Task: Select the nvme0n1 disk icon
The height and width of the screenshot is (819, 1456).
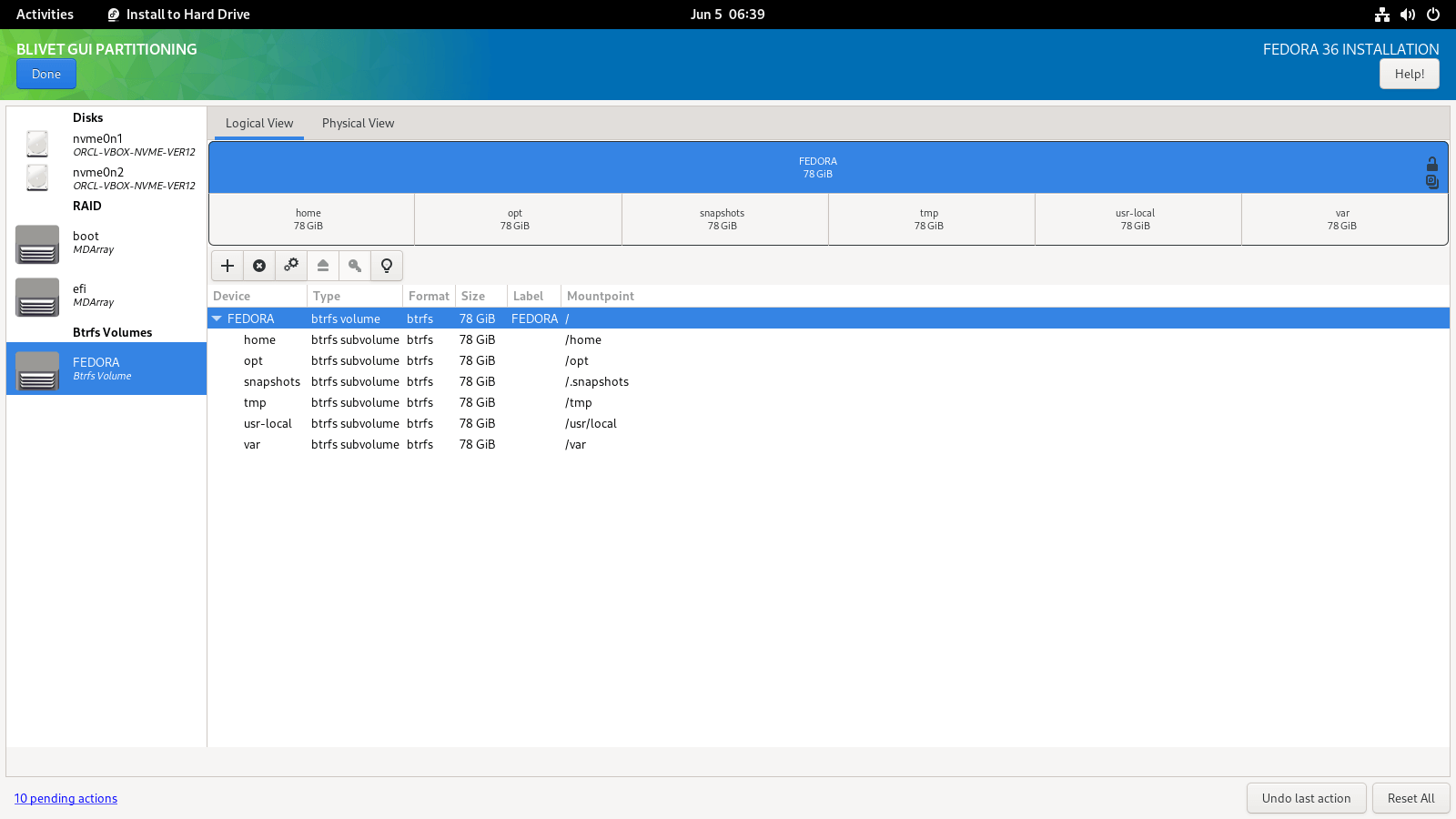Action: 37,144
